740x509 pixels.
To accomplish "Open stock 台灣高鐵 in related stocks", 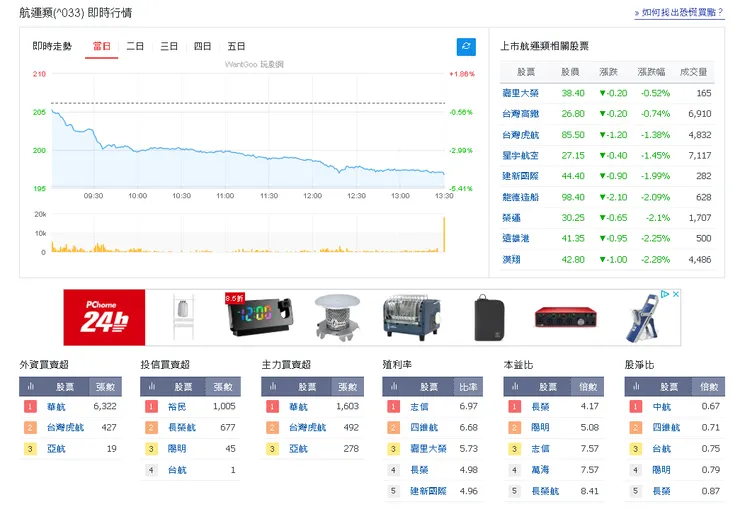I will tap(521, 114).
